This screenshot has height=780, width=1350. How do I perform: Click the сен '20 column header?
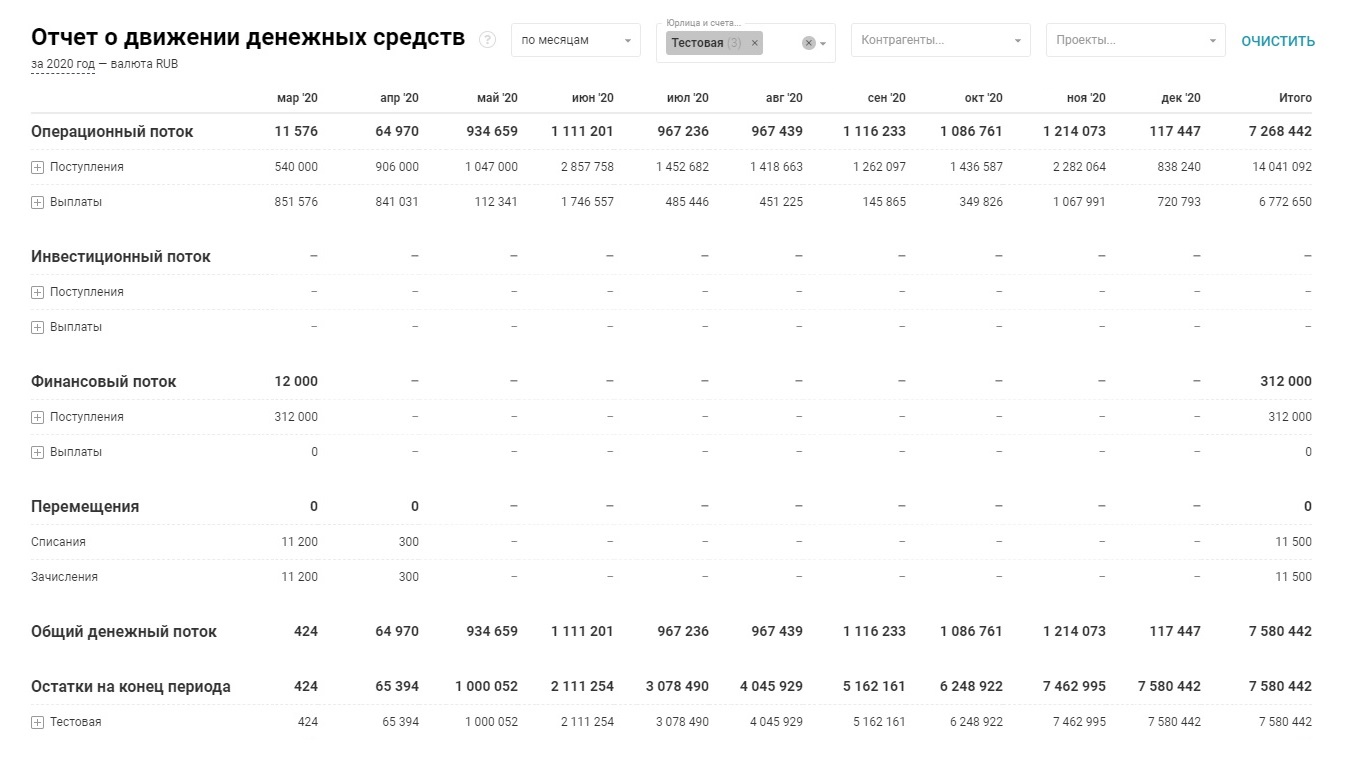point(886,98)
